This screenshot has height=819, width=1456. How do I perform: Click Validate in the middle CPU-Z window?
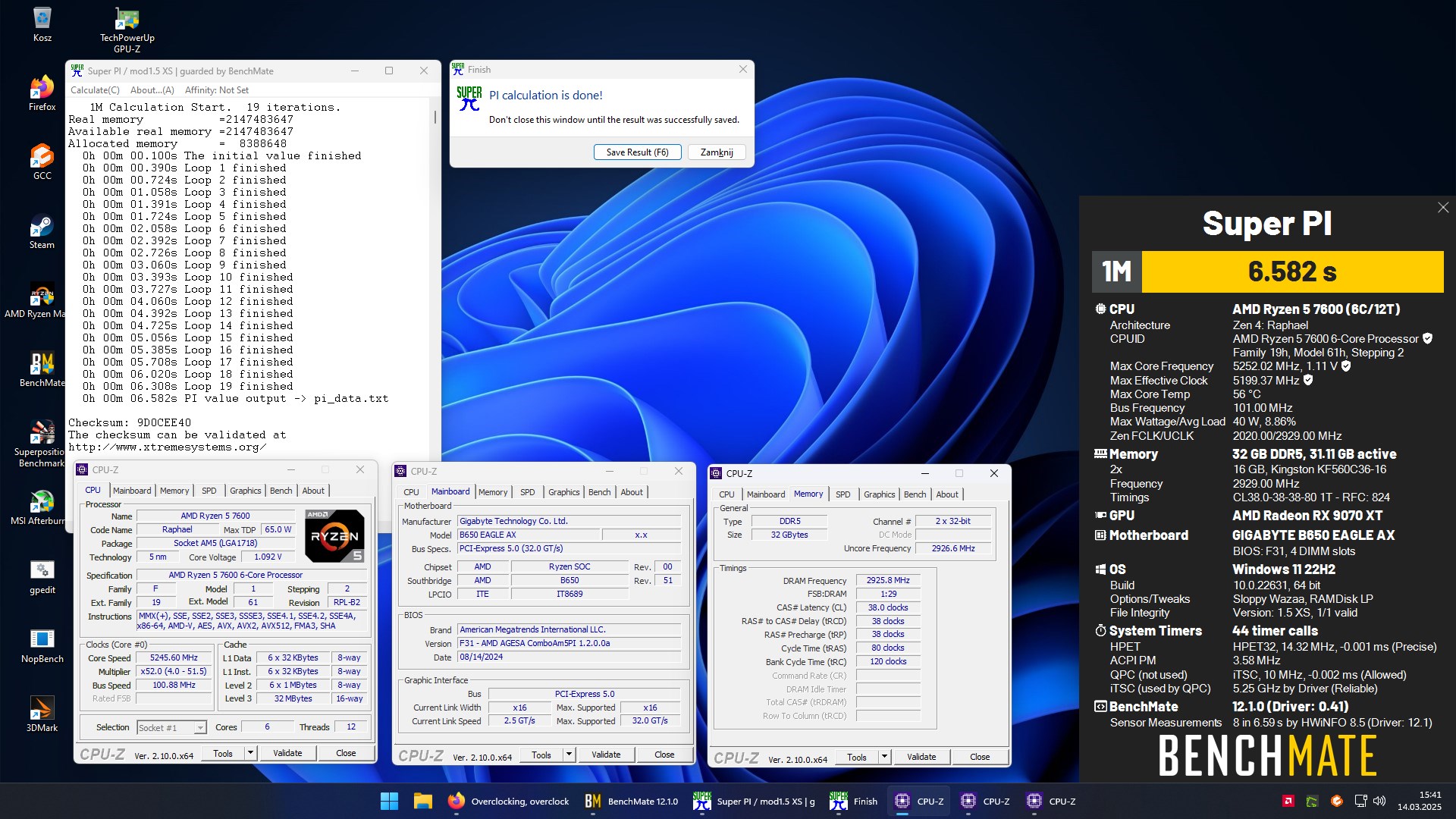click(606, 755)
